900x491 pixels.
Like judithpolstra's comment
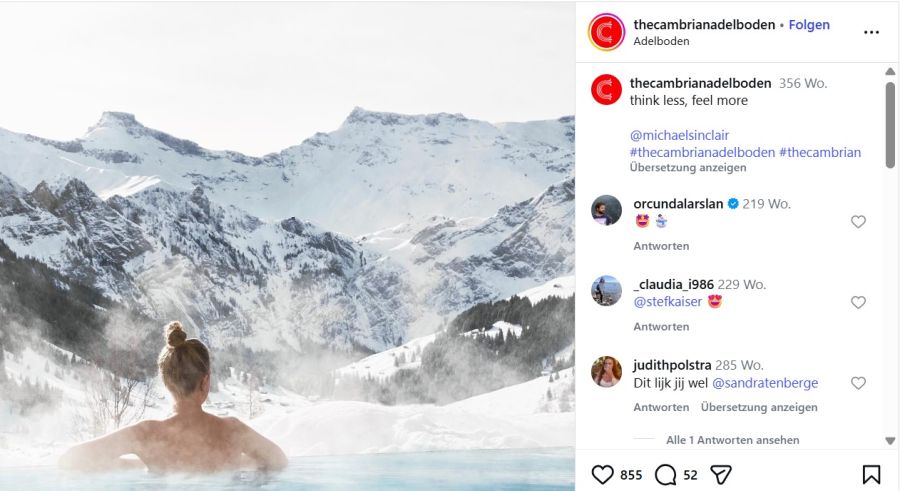(x=858, y=383)
